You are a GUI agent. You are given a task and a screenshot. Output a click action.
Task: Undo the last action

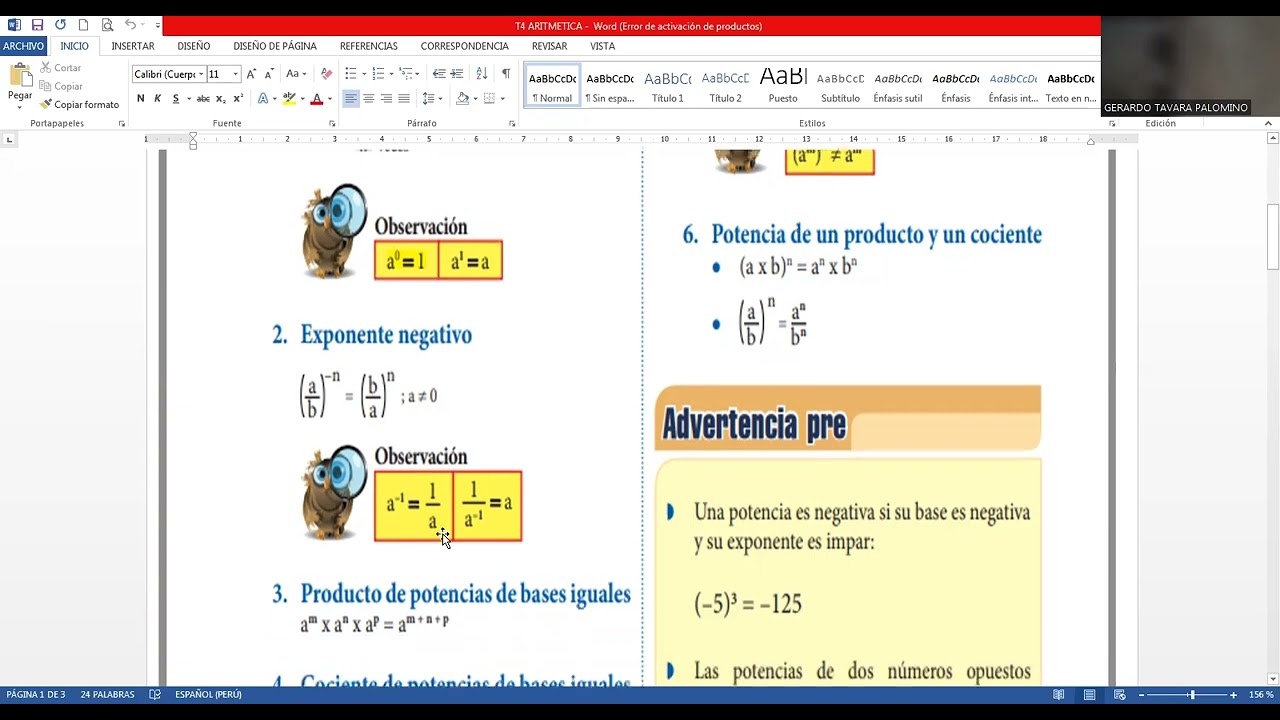point(130,25)
